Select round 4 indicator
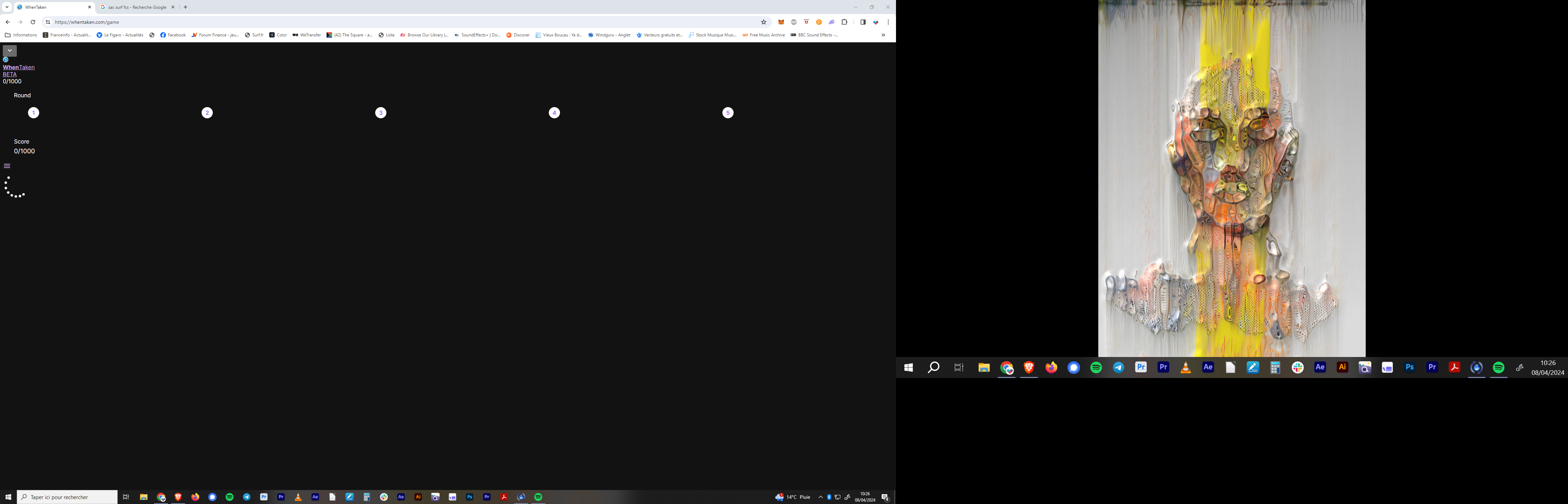 tap(554, 113)
